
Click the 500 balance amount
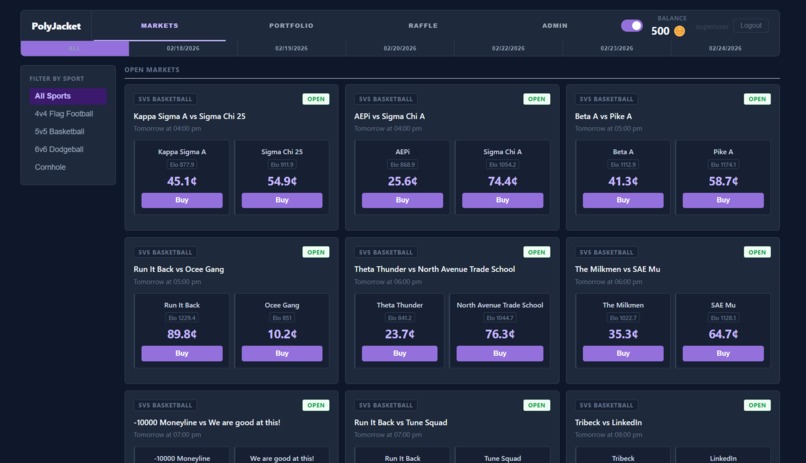click(660, 31)
